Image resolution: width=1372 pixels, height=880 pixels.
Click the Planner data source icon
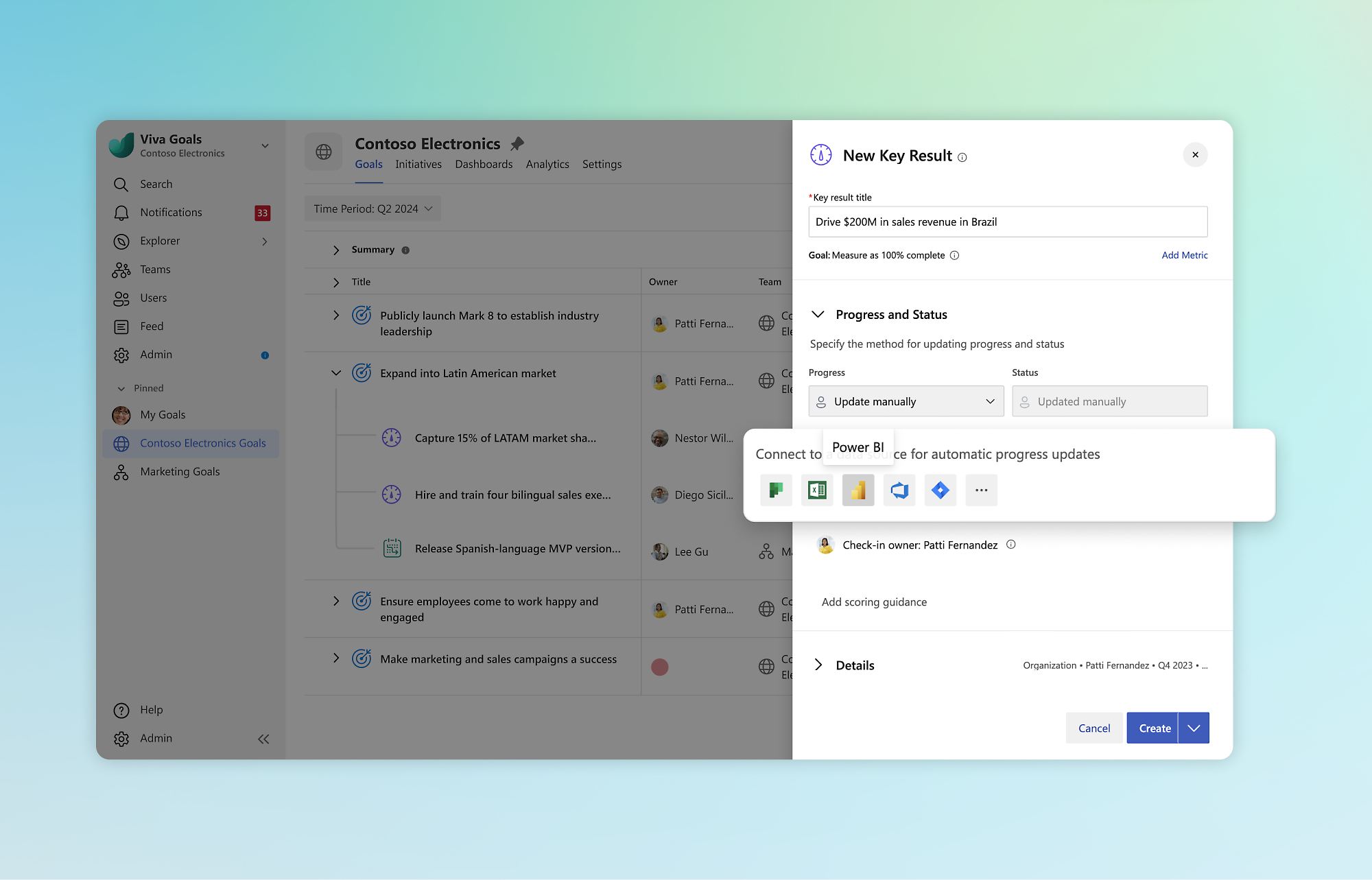776,490
